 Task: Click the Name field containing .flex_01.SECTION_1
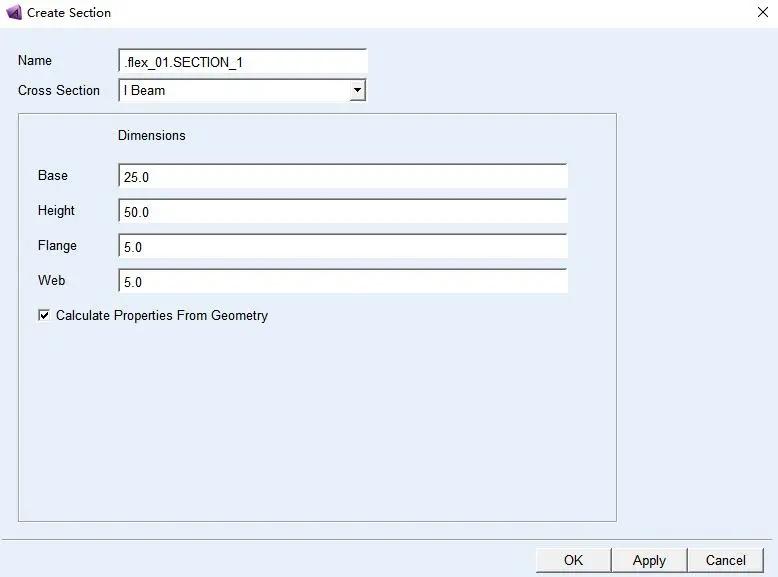coord(242,62)
